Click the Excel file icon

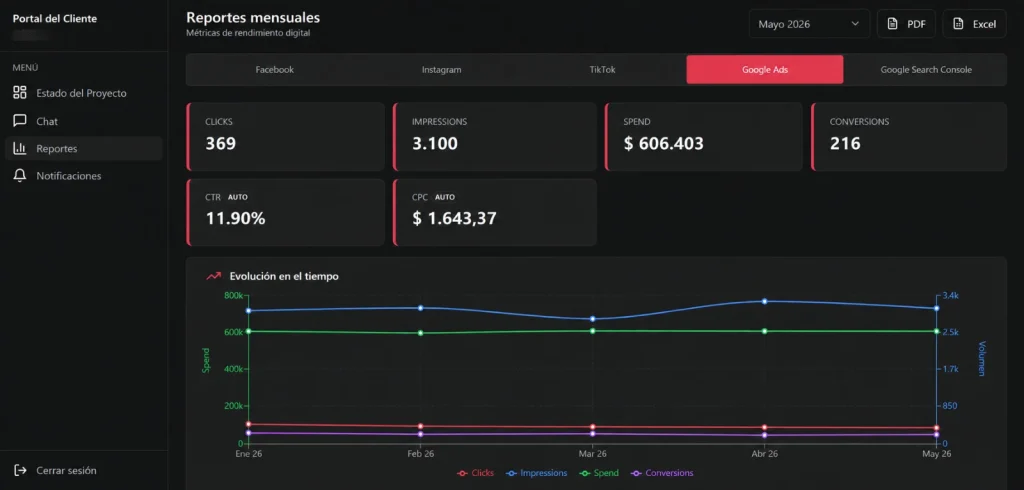click(x=958, y=24)
